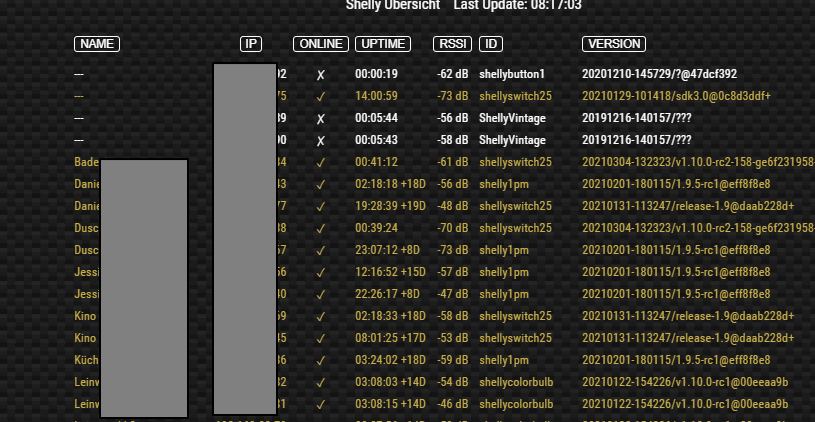This screenshot has height=422, width=815.
Task: Click the offline X icon beside uptime 00:05:44
Action: pos(321,119)
